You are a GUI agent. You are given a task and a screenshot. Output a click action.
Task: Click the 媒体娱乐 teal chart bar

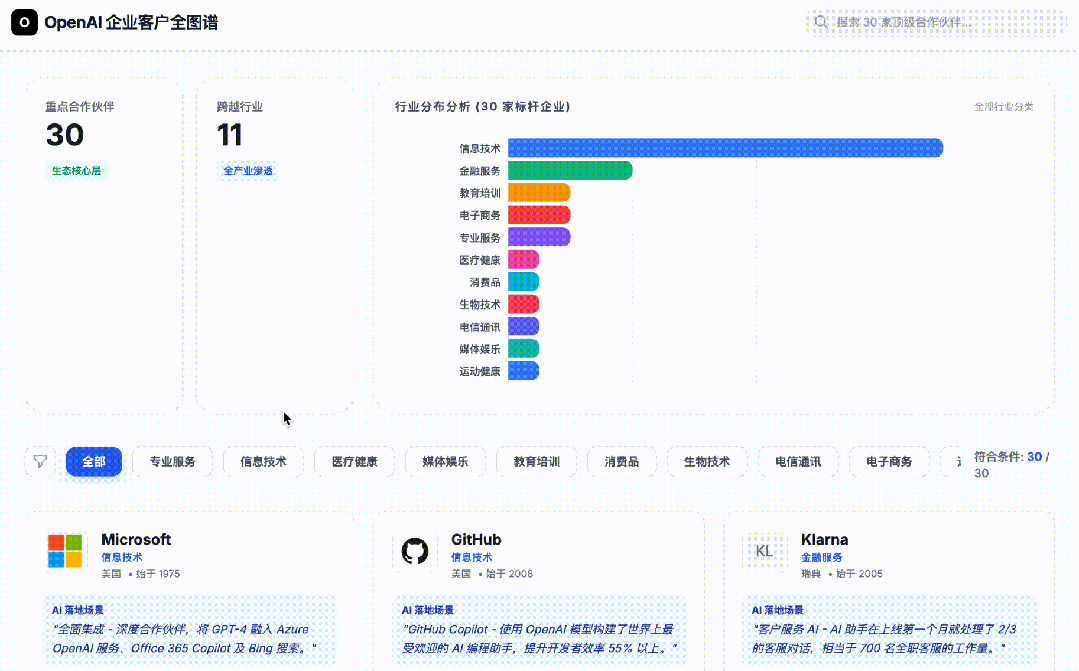524,349
